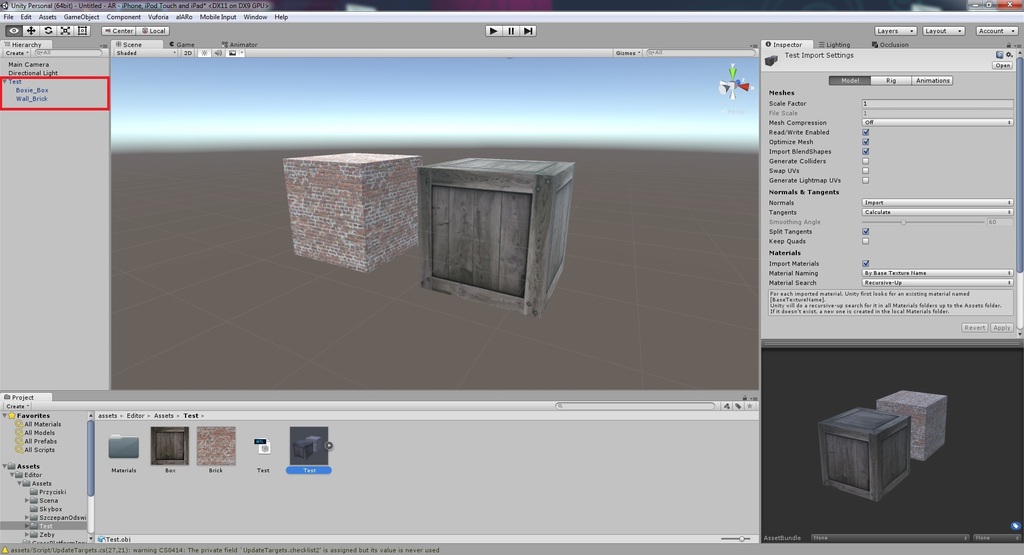Toggle scene lighting sun icon
The height and width of the screenshot is (555, 1024).
[x=204, y=53]
